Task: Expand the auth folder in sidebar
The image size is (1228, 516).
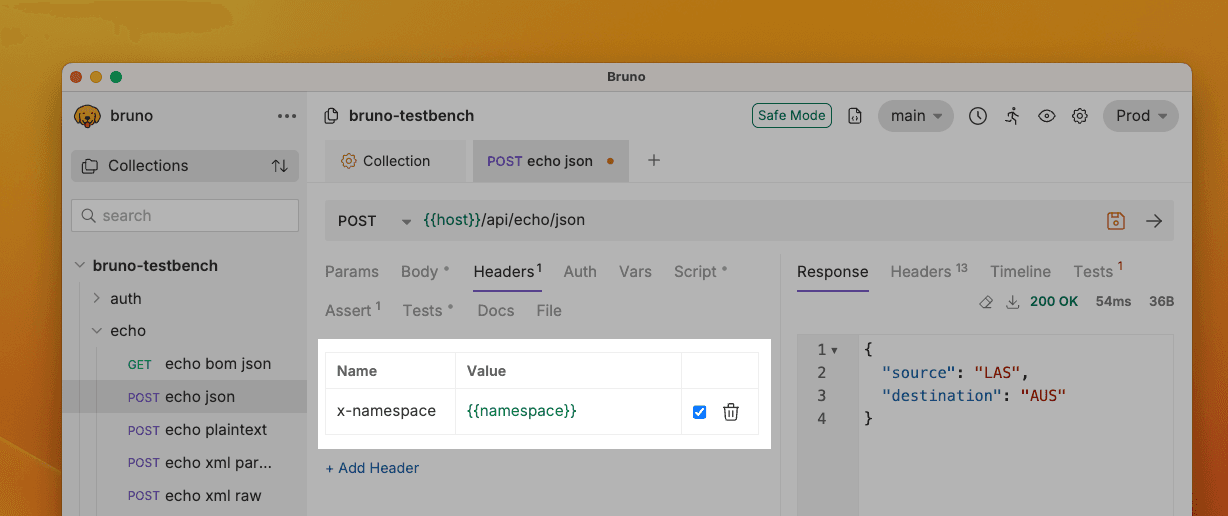Action: (97, 298)
